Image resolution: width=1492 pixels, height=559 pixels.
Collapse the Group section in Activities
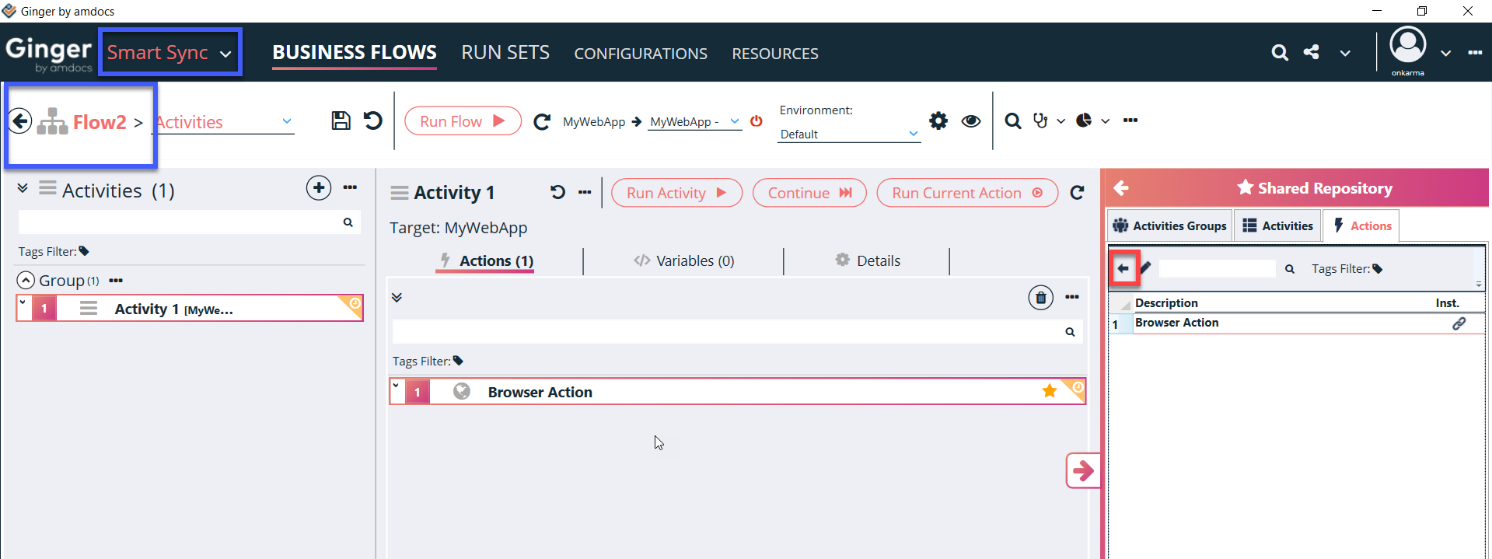tap(26, 281)
